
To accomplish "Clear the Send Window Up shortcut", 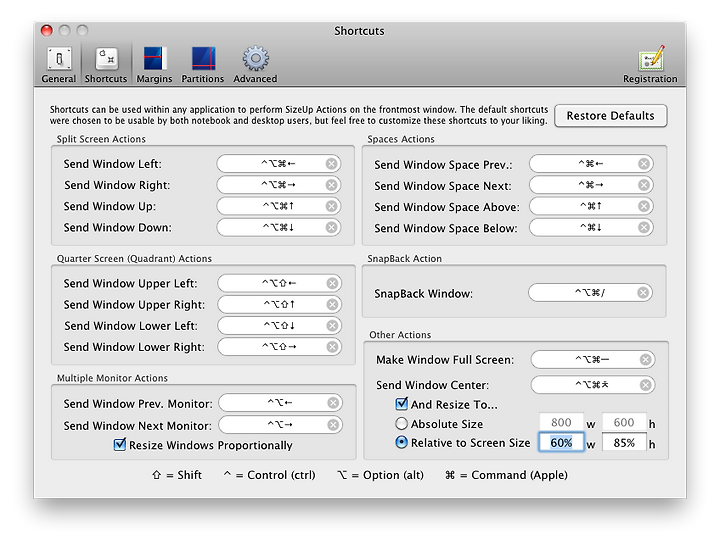I will click(332, 206).
